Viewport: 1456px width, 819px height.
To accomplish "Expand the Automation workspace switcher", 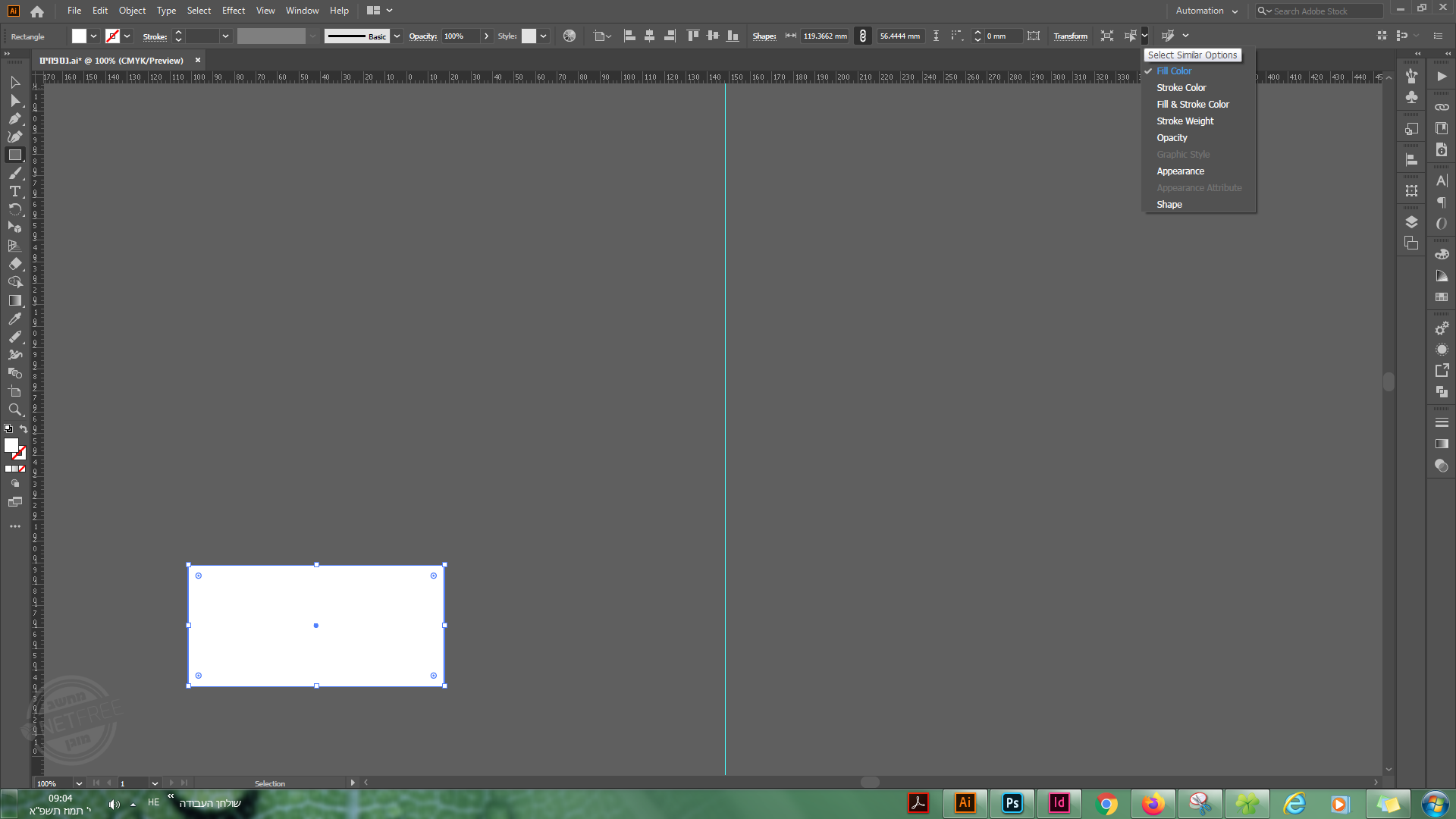I will pyautogui.click(x=1207, y=11).
